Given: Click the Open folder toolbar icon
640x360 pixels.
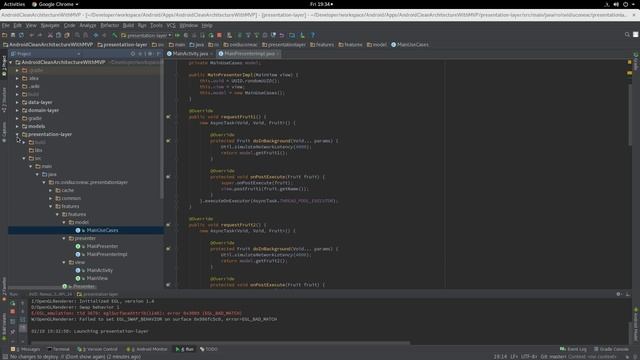Looking at the screenshot, I should pos(4,36).
